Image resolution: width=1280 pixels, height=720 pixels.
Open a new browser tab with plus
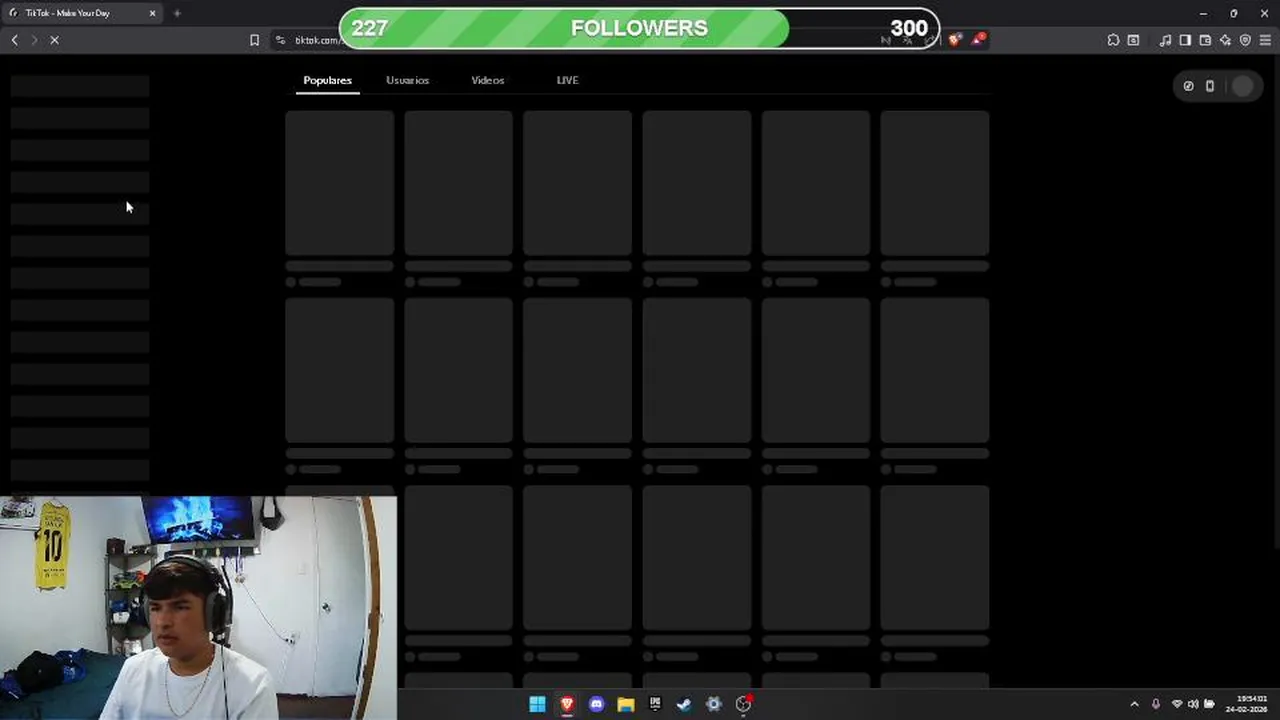(x=176, y=13)
